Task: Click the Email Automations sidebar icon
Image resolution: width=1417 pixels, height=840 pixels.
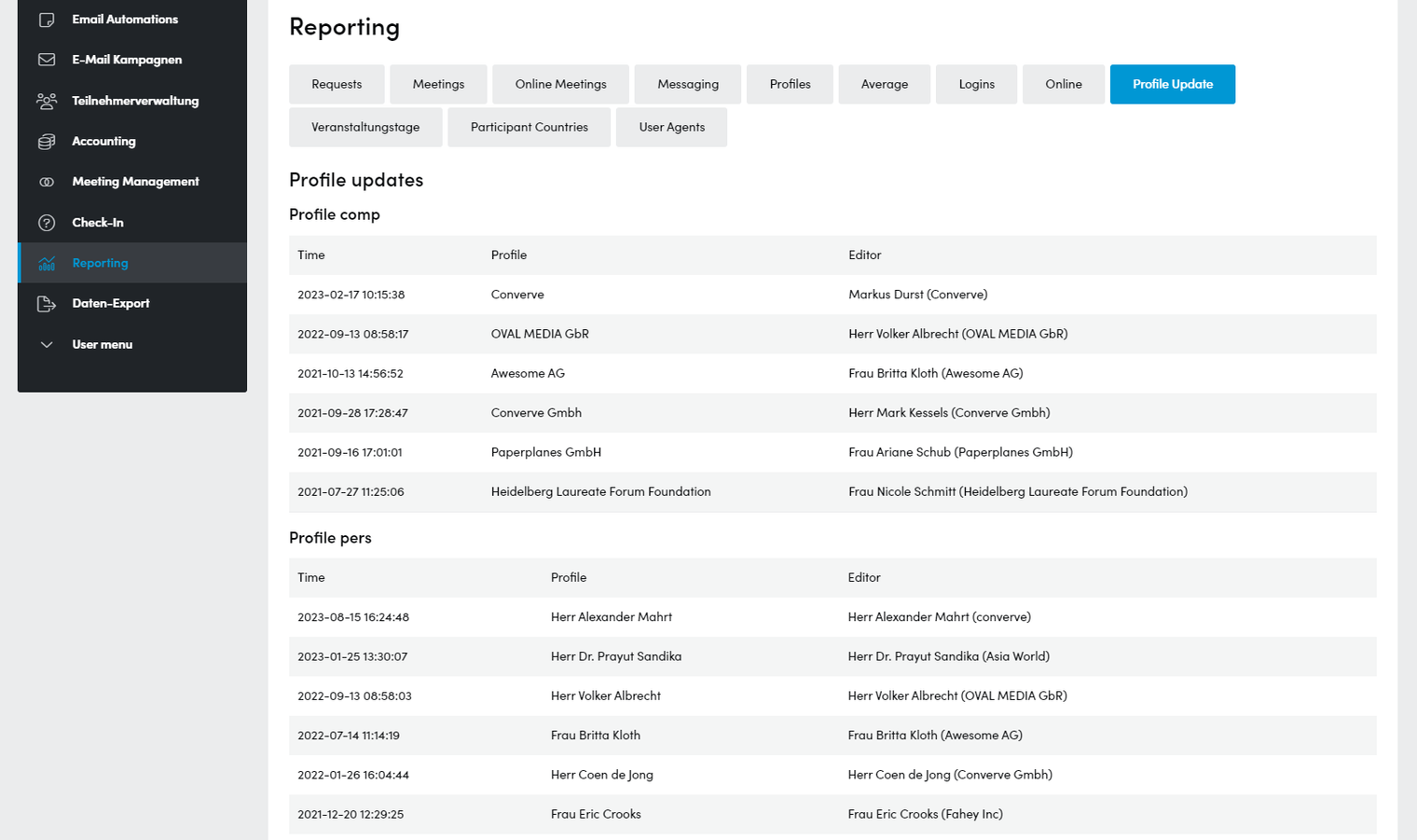Action: tap(47, 20)
